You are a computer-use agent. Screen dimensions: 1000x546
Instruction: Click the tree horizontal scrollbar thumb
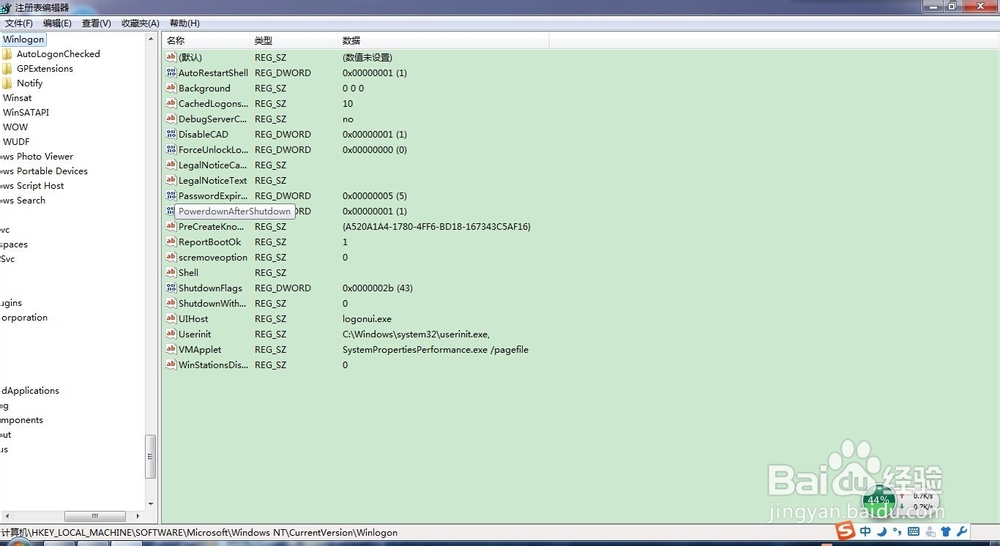94,515
